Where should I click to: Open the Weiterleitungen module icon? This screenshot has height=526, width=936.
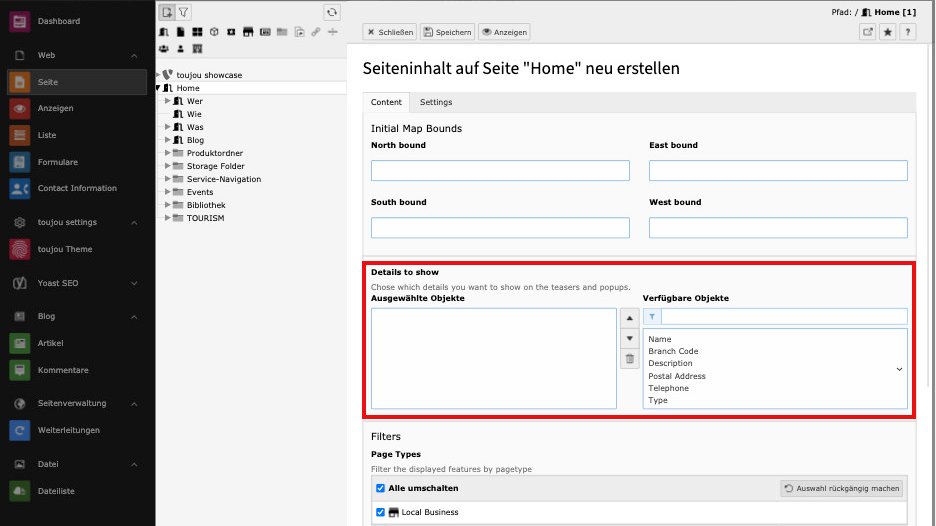click(x=19, y=430)
